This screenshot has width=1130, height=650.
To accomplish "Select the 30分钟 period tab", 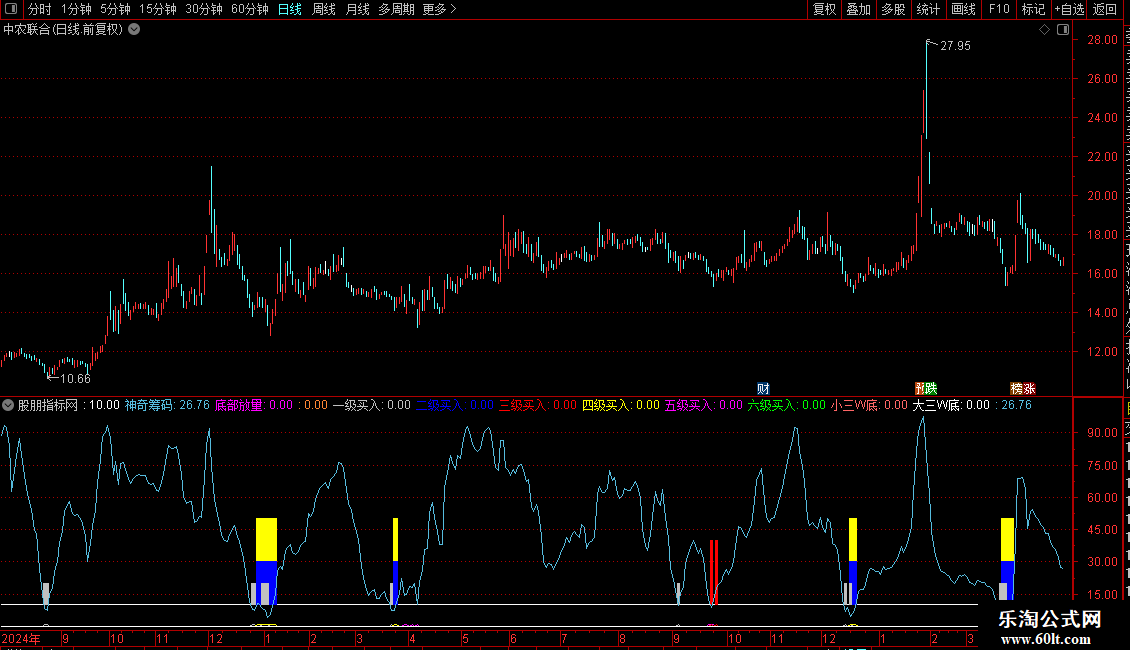I will point(204,9).
